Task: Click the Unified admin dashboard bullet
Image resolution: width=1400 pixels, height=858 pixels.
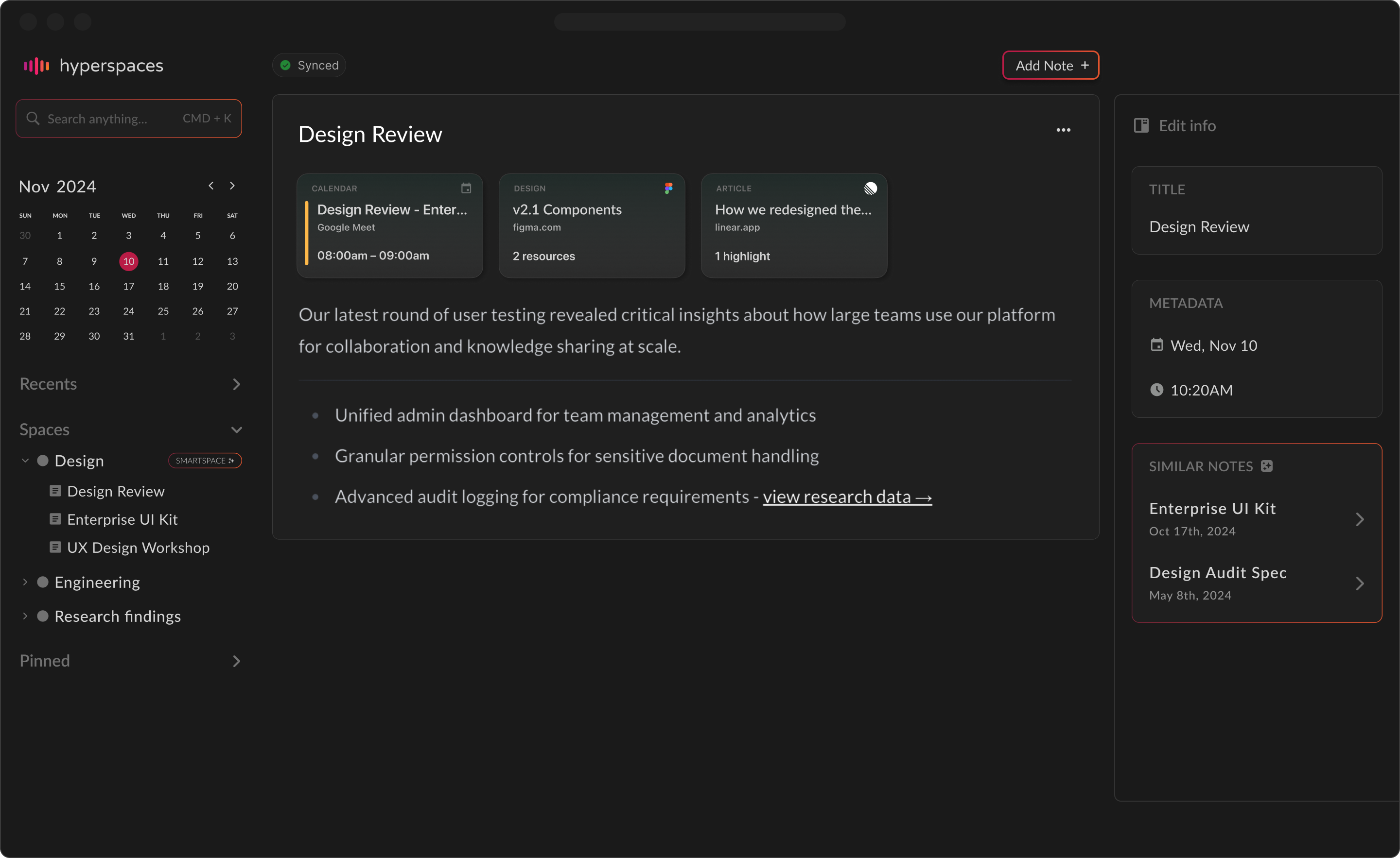Action: point(575,415)
